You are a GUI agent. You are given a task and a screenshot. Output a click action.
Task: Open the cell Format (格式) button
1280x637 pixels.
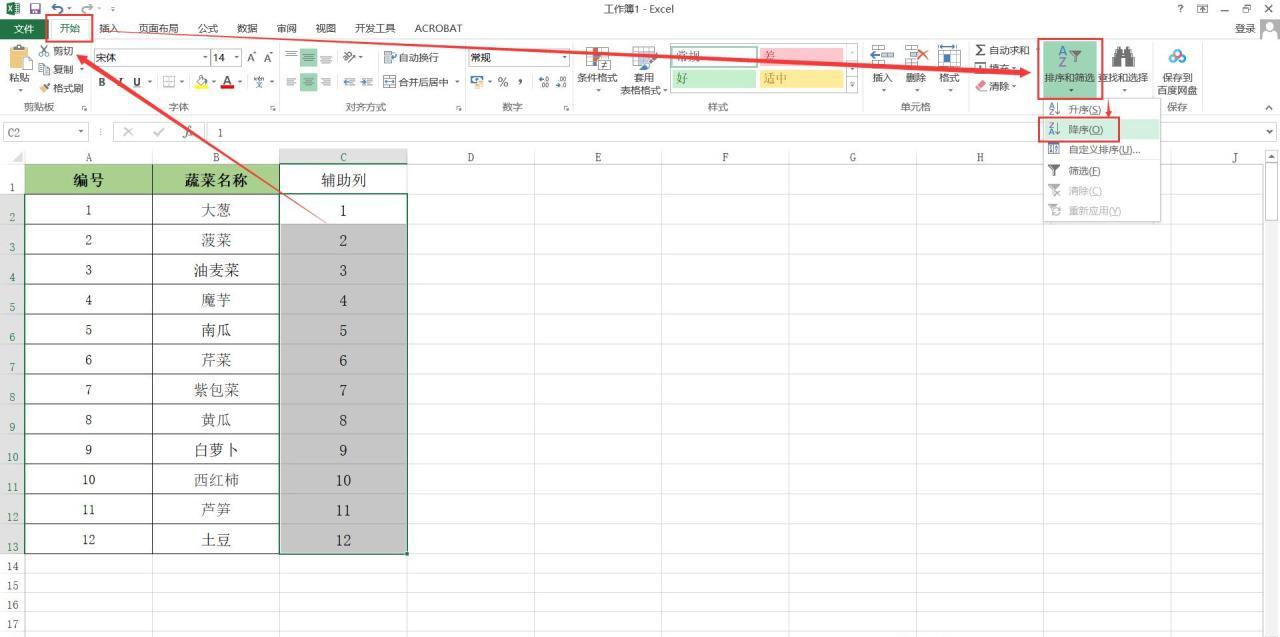pos(949,70)
